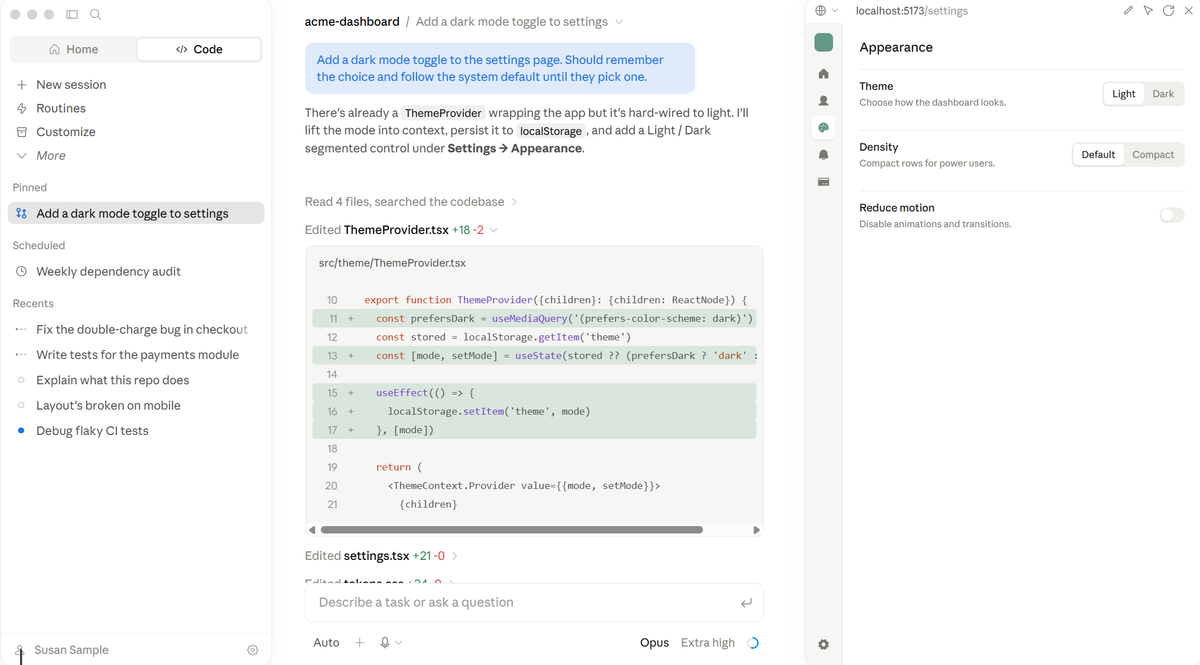Set Theme to Dark
Screen dimensions: 1200x665
1163,94
